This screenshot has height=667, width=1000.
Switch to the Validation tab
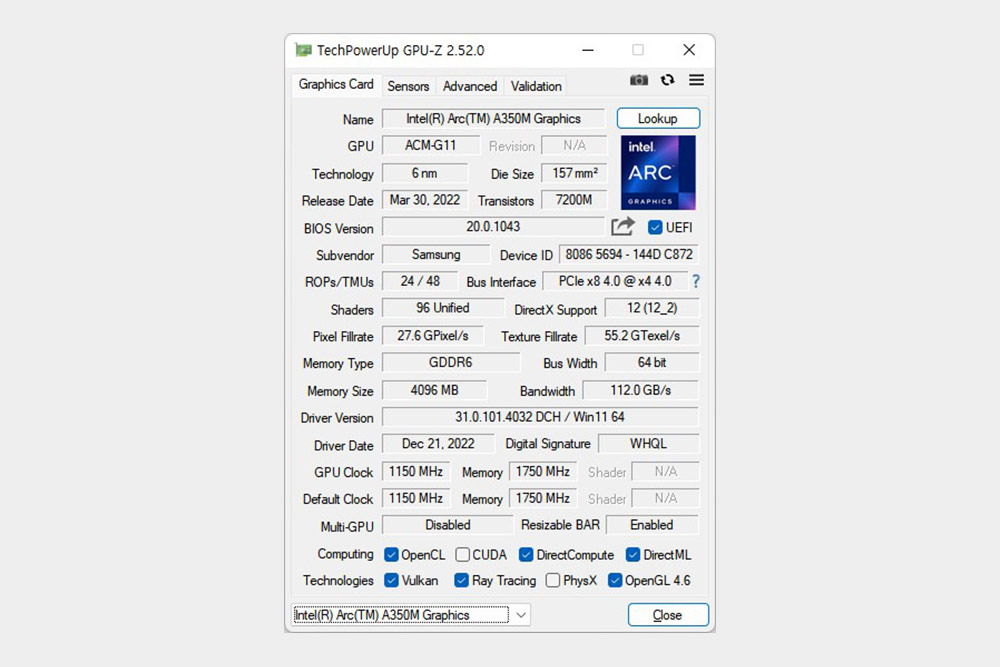click(536, 86)
